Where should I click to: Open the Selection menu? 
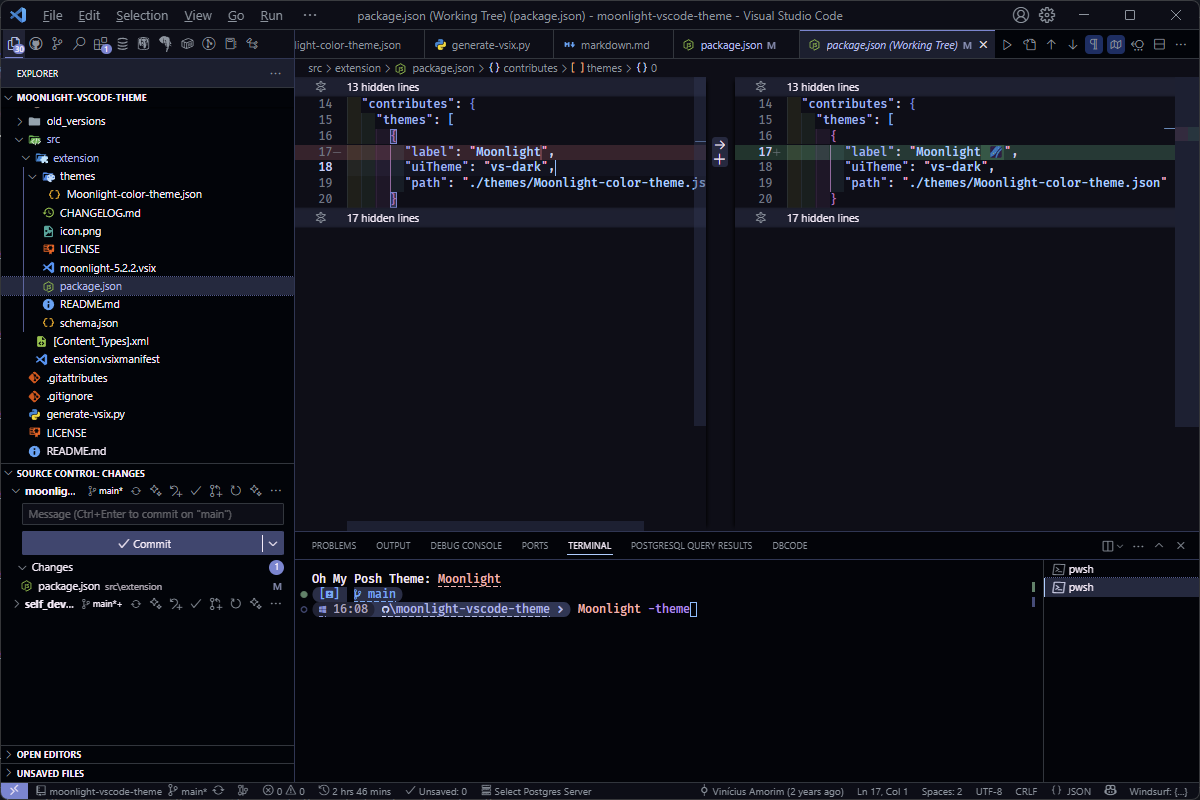click(x=142, y=15)
